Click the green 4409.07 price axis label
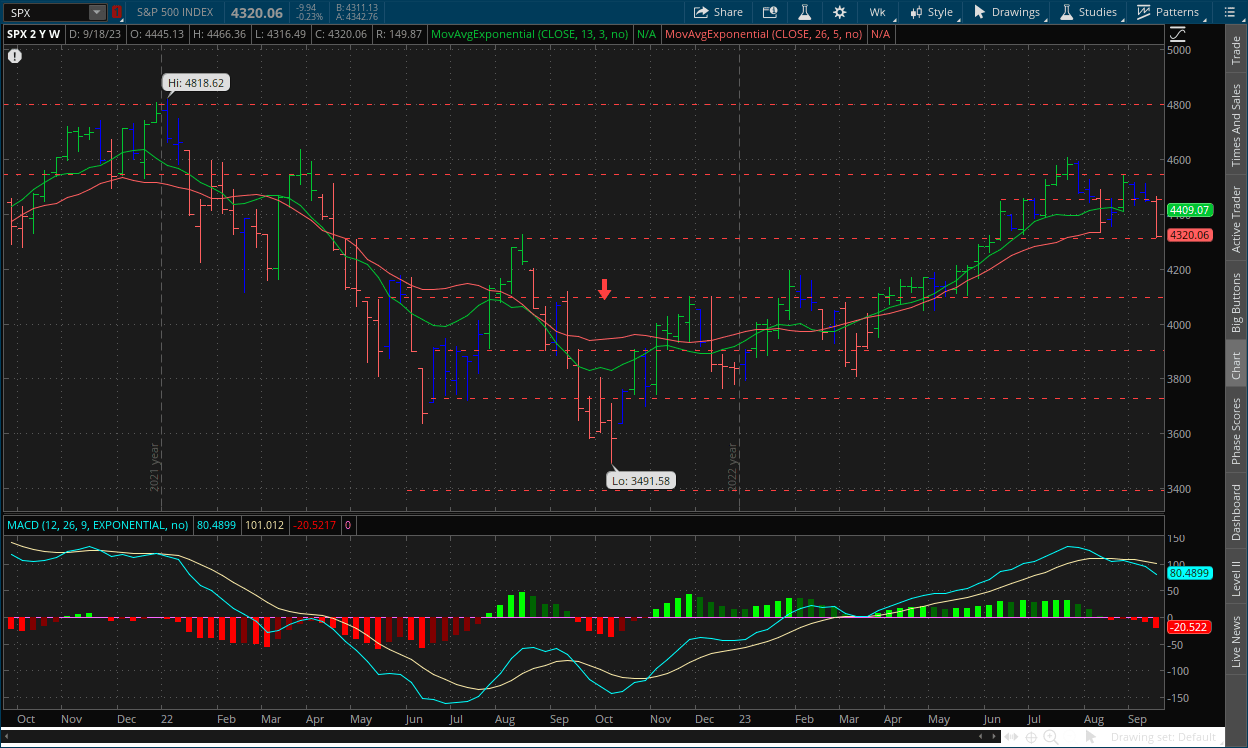 (x=1190, y=210)
